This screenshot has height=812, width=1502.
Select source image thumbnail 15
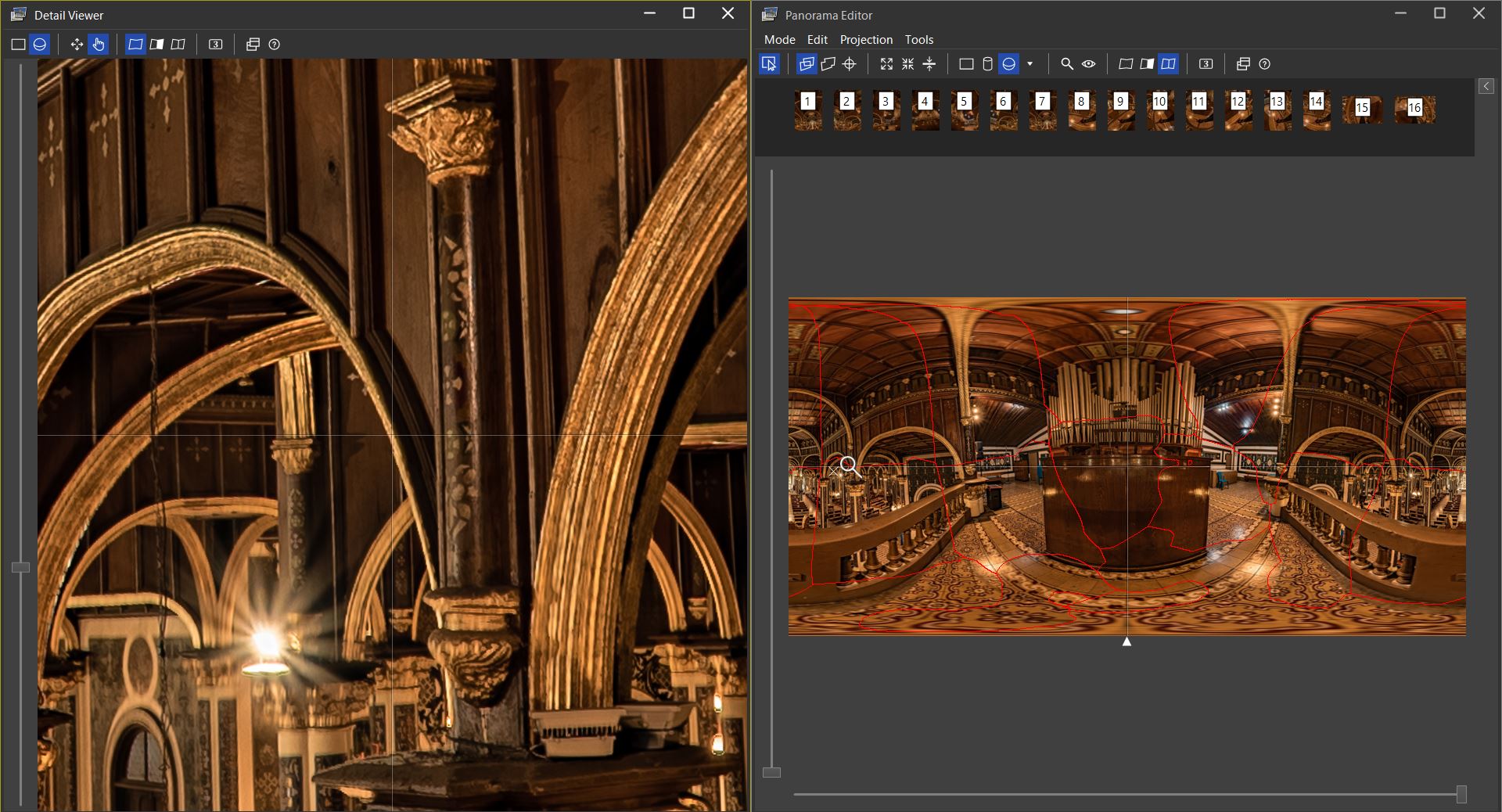1362,110
